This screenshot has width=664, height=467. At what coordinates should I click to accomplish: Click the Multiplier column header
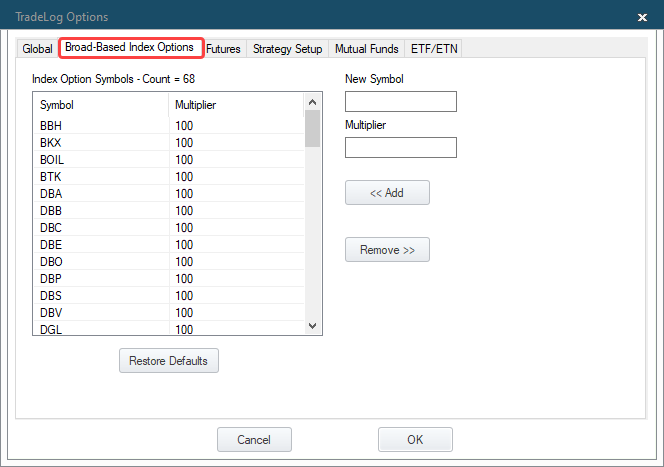coord(236,105)
